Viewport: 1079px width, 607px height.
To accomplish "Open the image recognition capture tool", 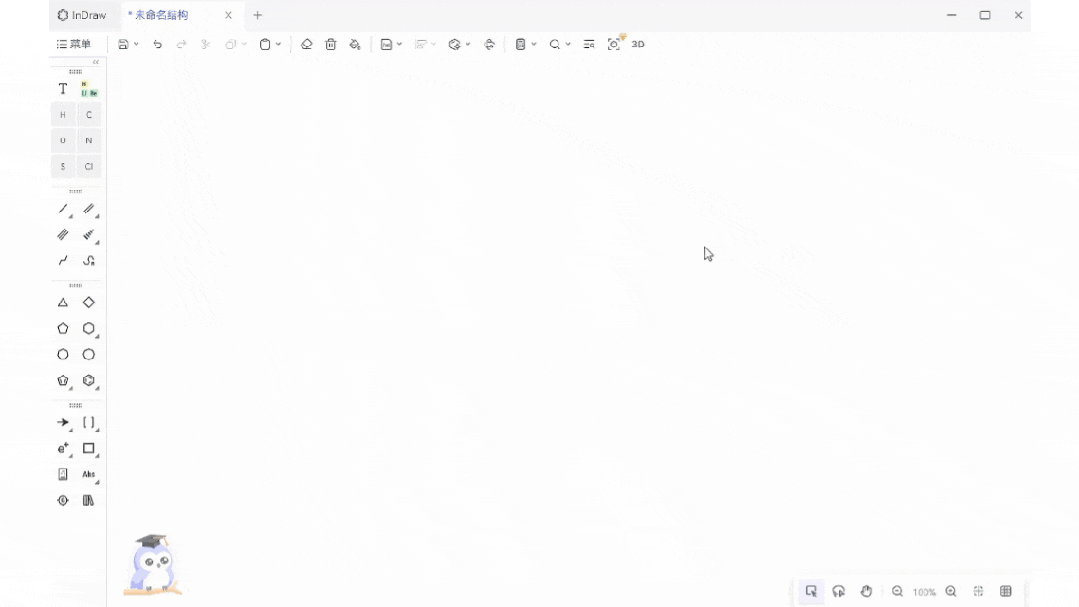I will point(614,44).
